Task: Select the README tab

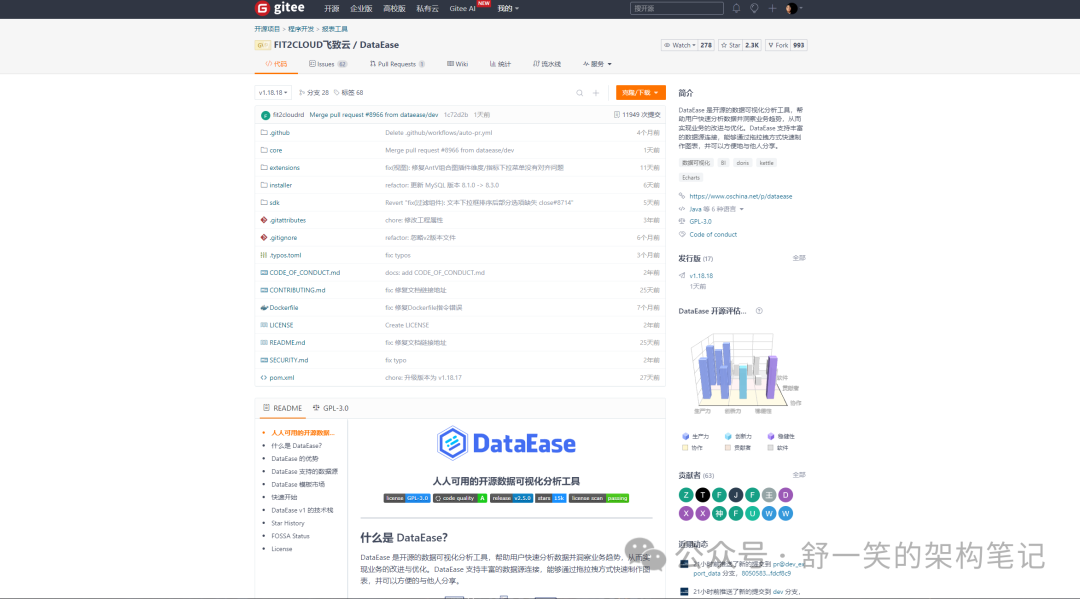Action: click(282, 408)
